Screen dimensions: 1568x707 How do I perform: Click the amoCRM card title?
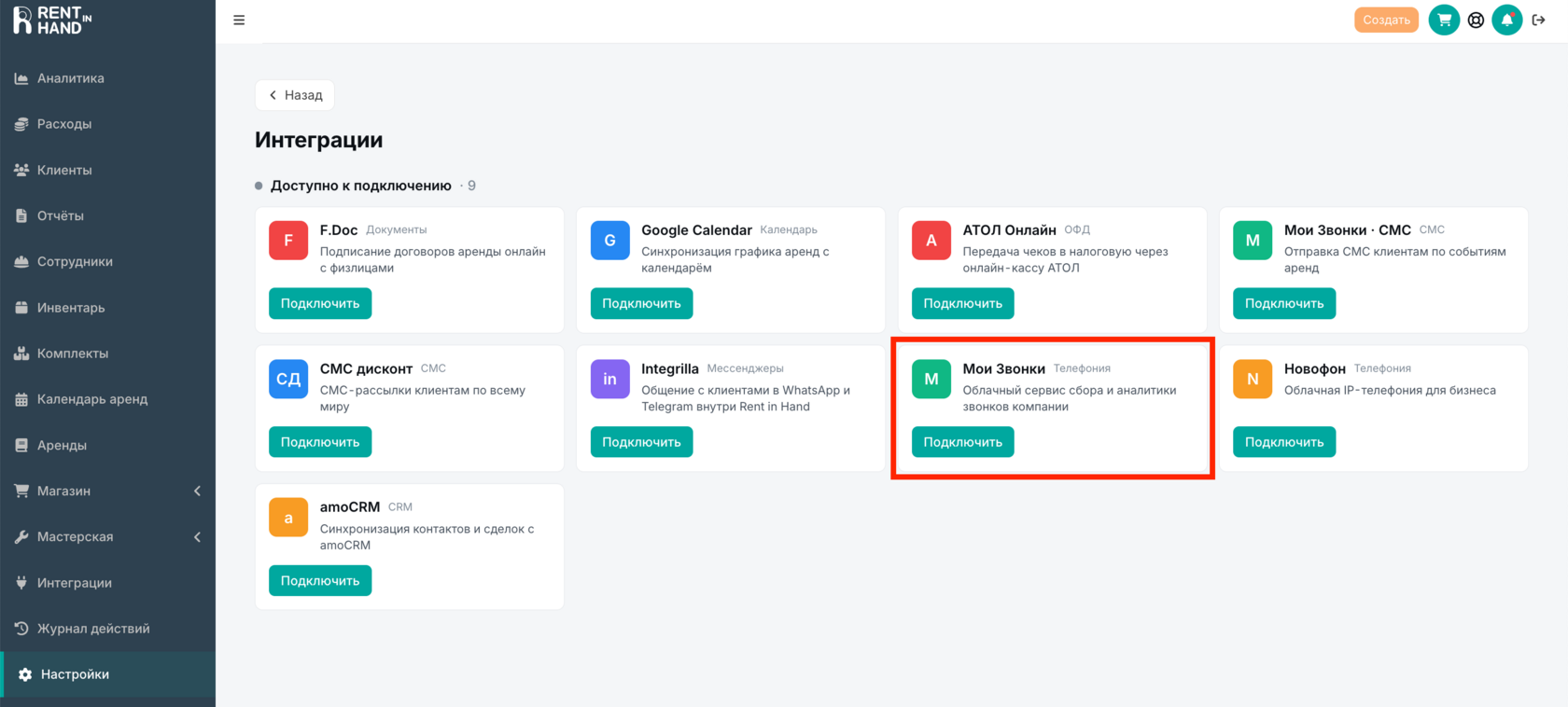[x=350, y=507]
